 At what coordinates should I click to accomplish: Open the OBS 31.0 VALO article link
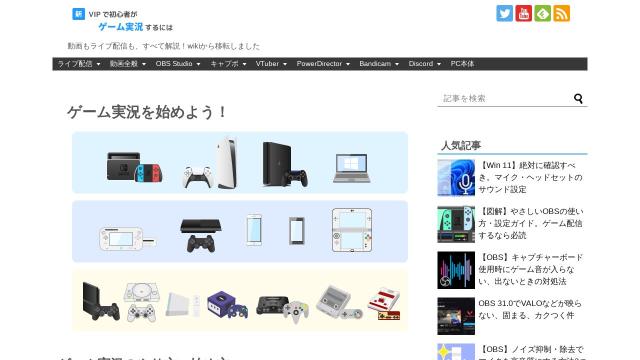click(530, 309)
